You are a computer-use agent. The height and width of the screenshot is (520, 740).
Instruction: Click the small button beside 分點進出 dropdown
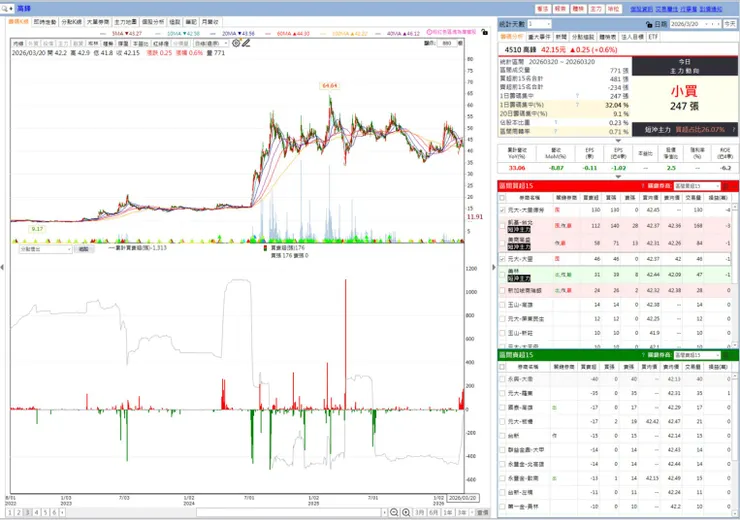[x=84, y=249]
